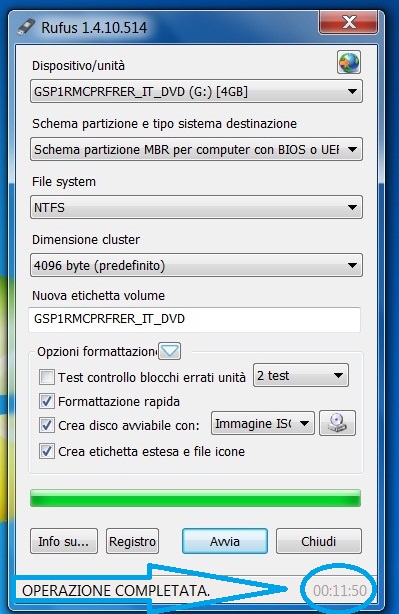Click the green progress bar
This screenshot has height=614, width=399.
195,498
